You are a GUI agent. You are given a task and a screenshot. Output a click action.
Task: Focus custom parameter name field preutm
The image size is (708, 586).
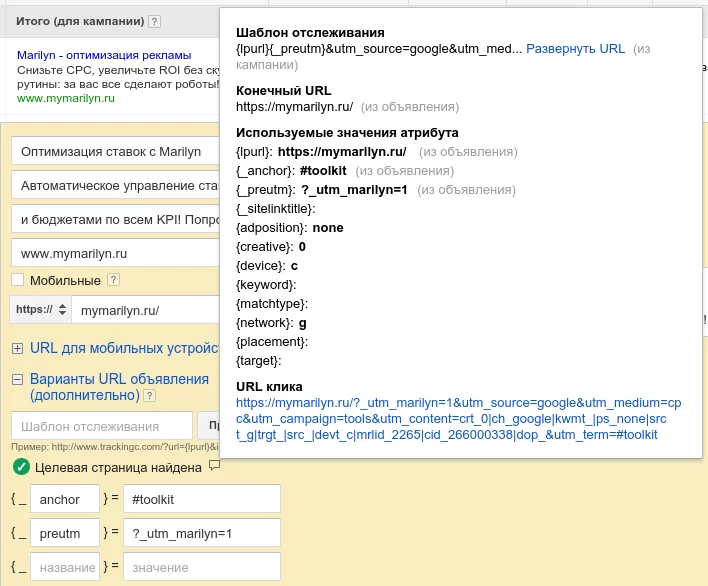pyautogui.click(x=65, y=533)
